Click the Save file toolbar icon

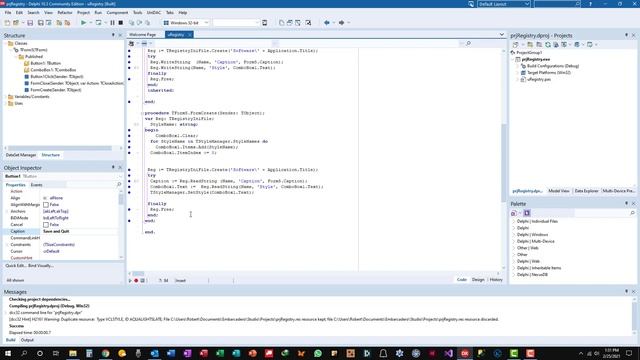click(x=30, y=23)
